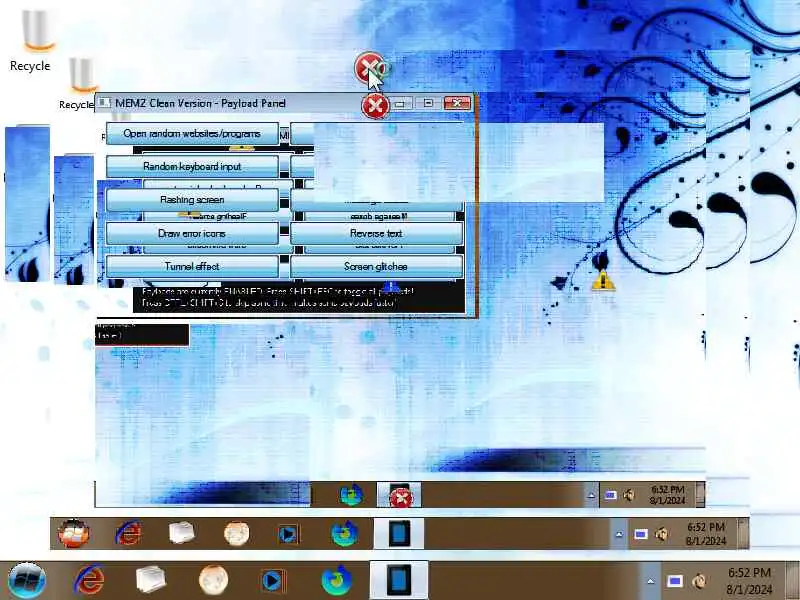Toggle the Reverse text payload
The image size is (800, 600).
coord(377,234)
